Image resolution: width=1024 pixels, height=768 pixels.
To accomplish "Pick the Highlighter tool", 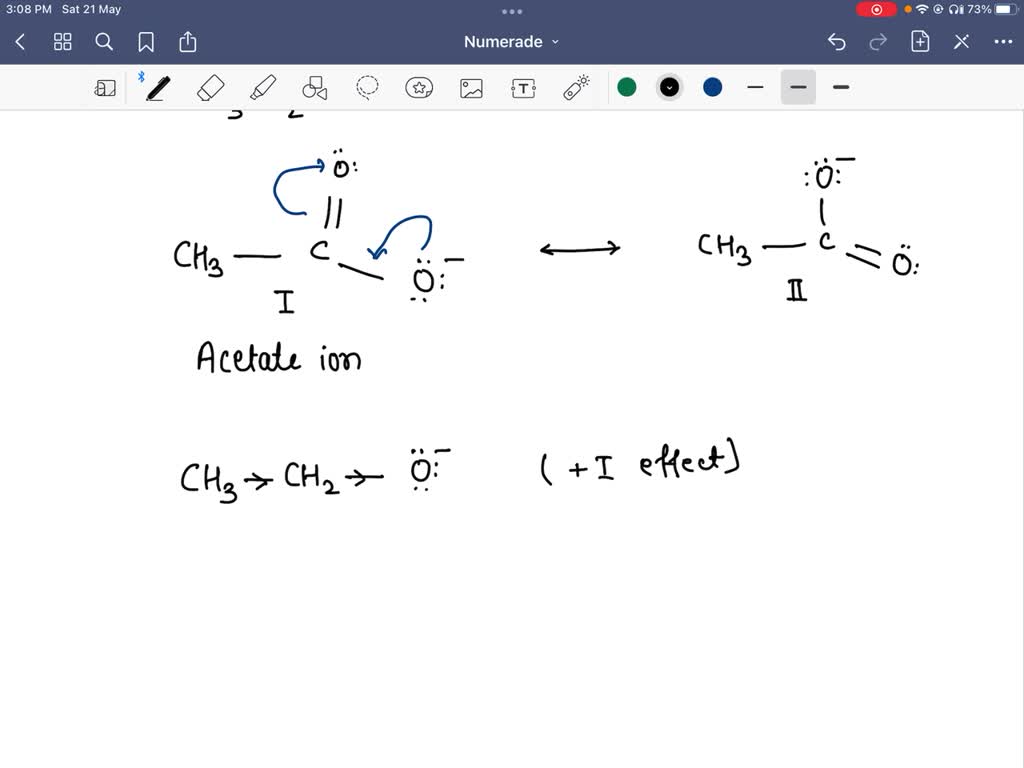I will [x=263, y=87].
